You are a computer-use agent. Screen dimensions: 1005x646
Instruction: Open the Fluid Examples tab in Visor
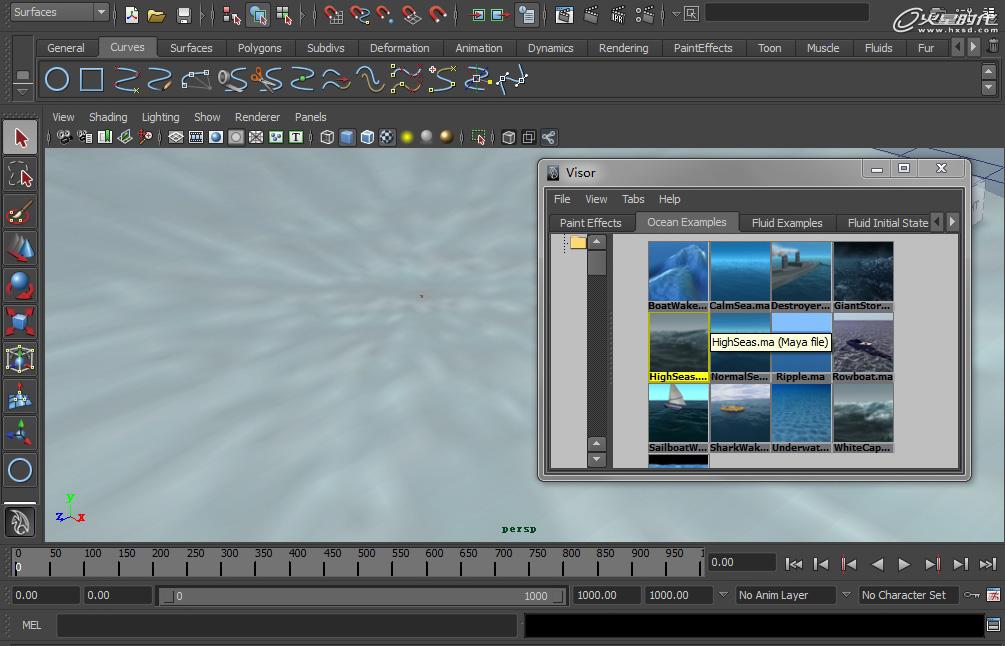pyautogui.click(x=786, y=223)
